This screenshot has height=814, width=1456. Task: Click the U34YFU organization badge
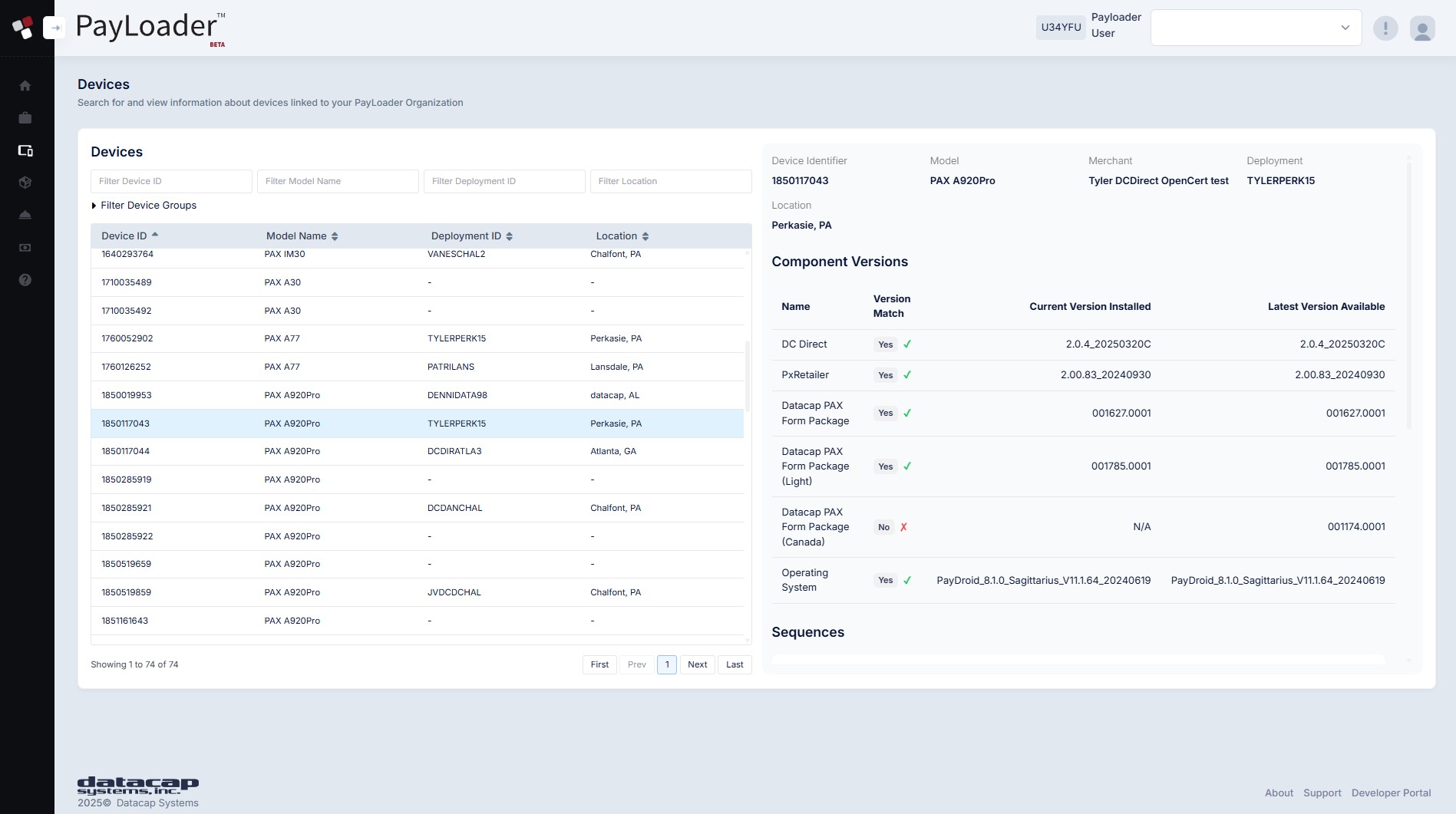click(x=1061, y=27)
